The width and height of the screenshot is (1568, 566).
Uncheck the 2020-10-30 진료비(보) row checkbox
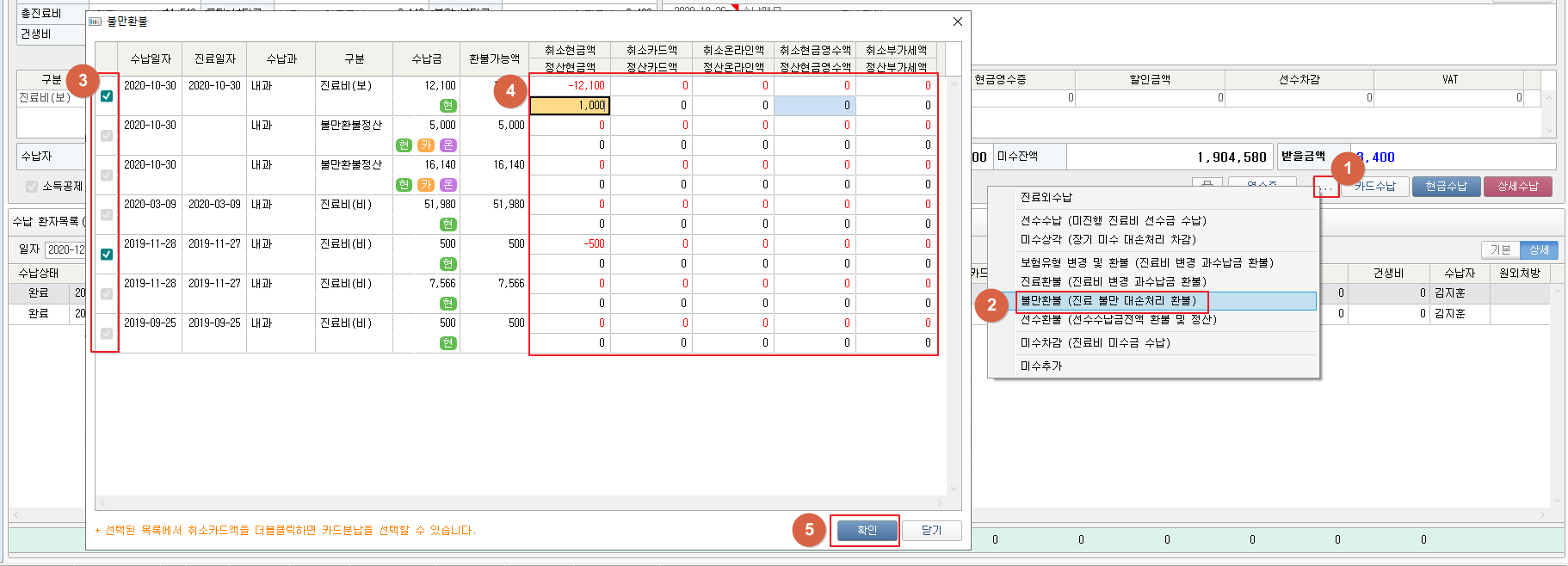coord(107,96)
